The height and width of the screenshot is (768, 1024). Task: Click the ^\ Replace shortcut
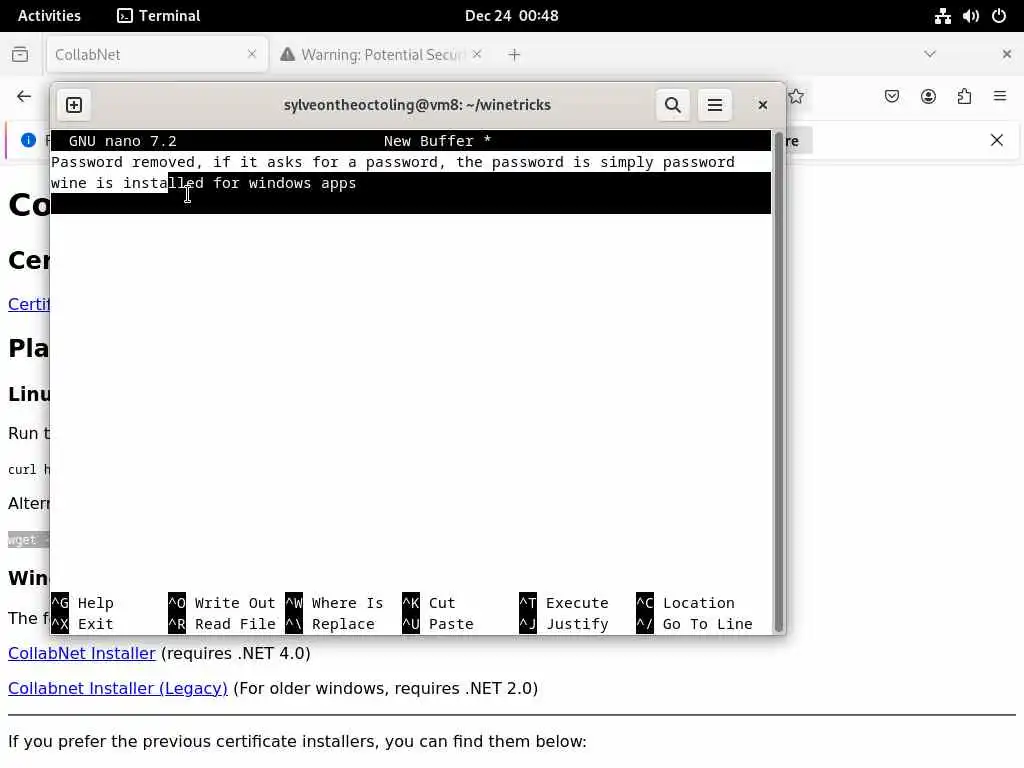(x=330, y=624)
